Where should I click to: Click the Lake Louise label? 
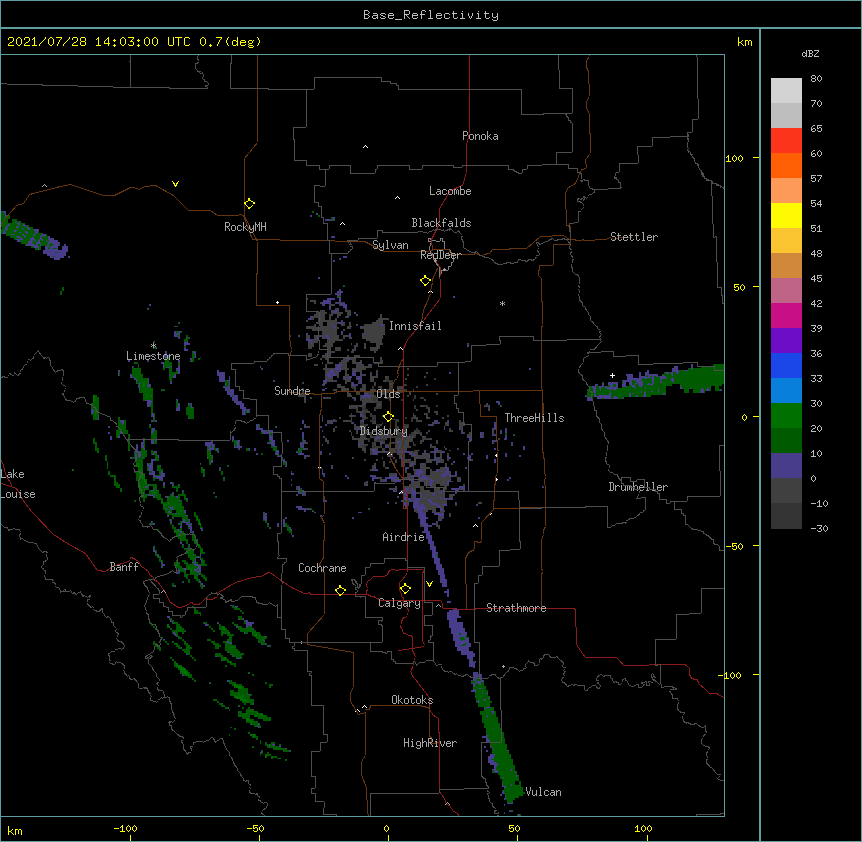pos(18,484)
